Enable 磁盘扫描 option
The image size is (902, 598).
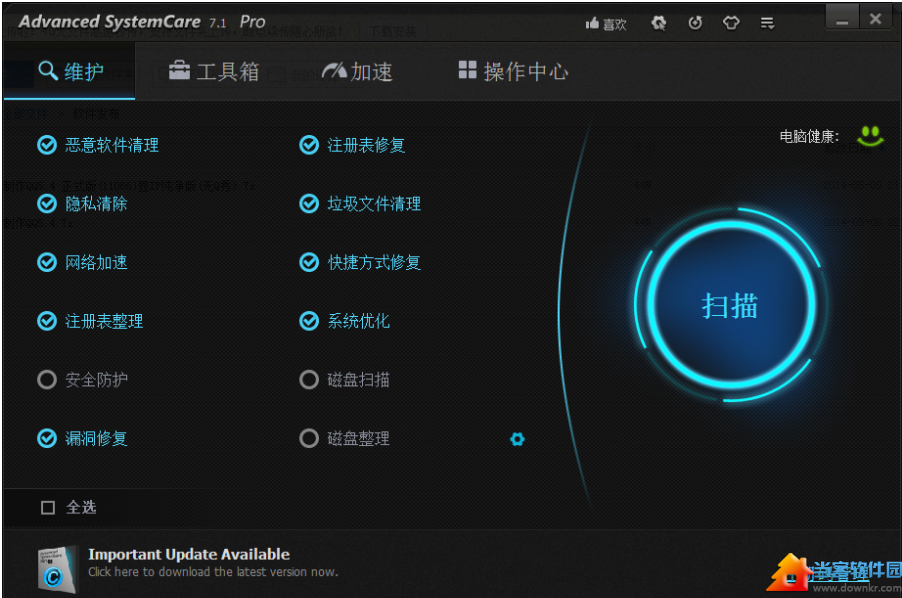tap(309, 380)
